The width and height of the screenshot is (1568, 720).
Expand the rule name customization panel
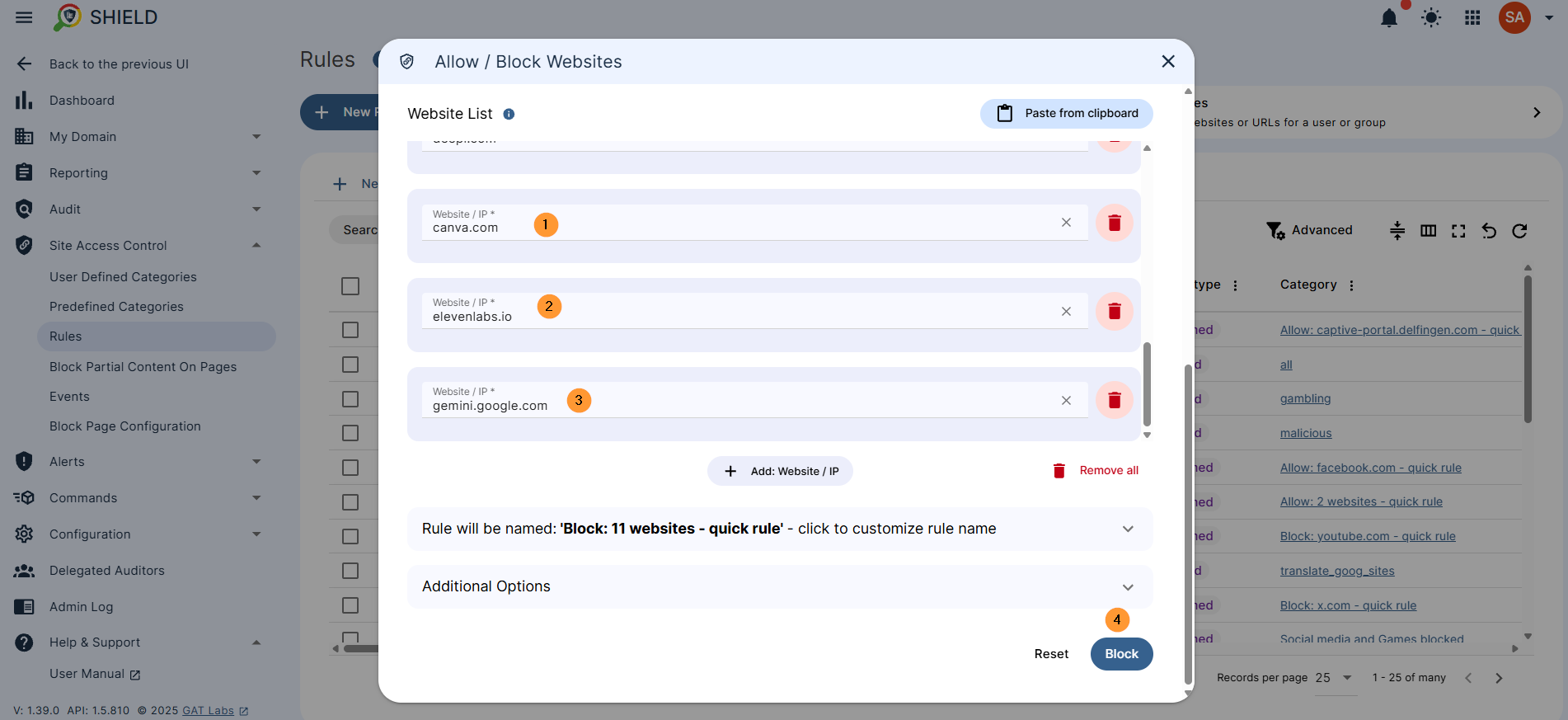(x=780, y=529)
